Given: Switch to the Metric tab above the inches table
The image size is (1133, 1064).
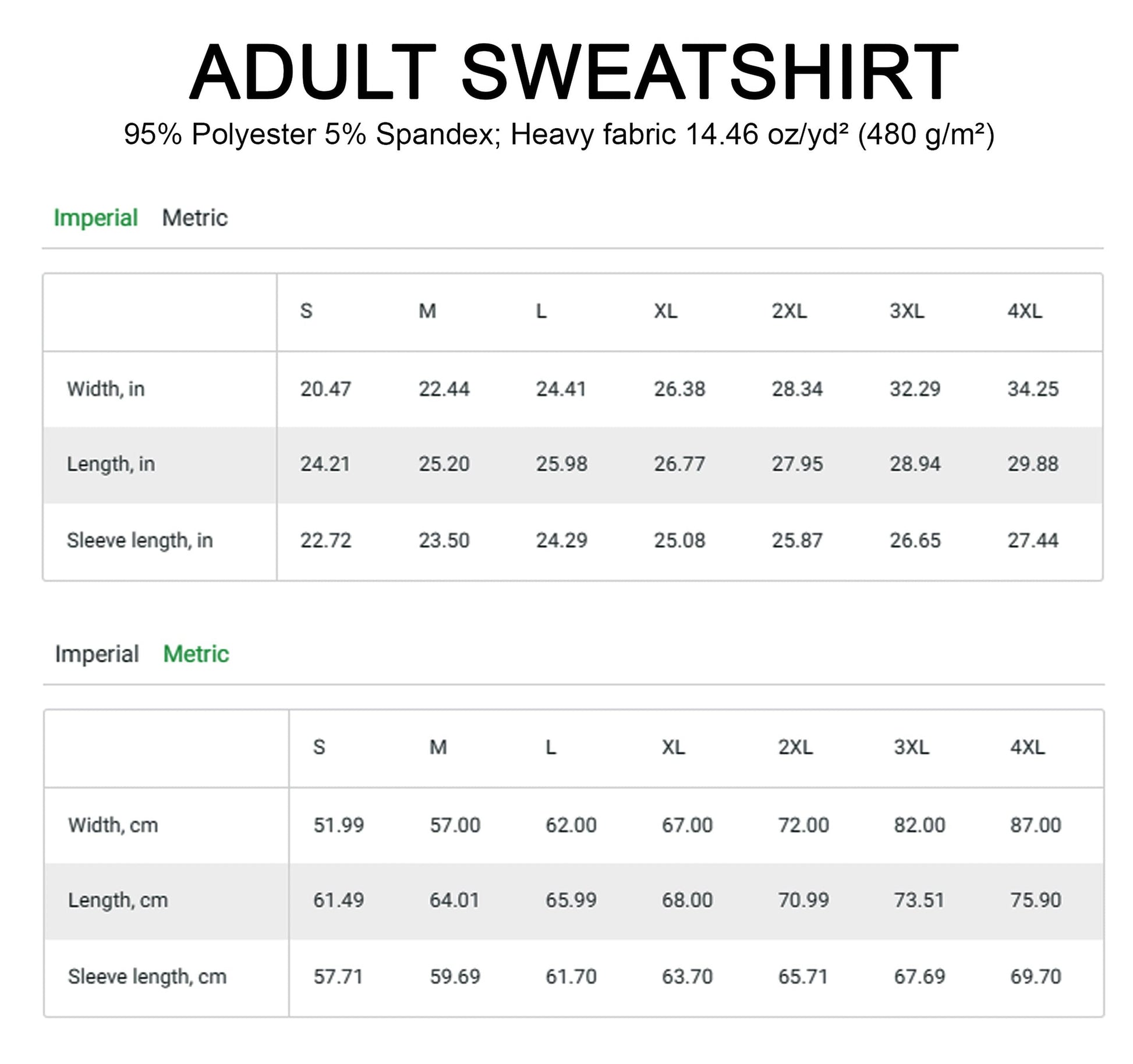Looking at the screenshot, I should 194,218.
